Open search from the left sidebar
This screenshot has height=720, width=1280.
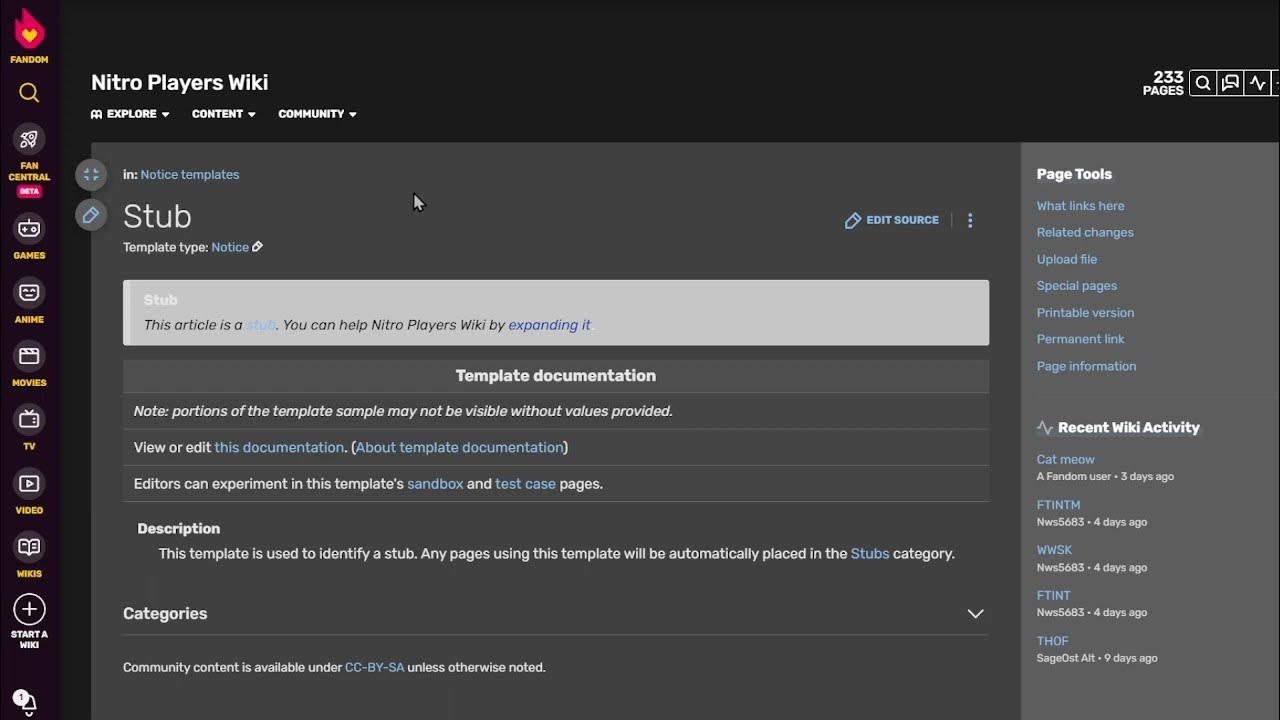29,93
